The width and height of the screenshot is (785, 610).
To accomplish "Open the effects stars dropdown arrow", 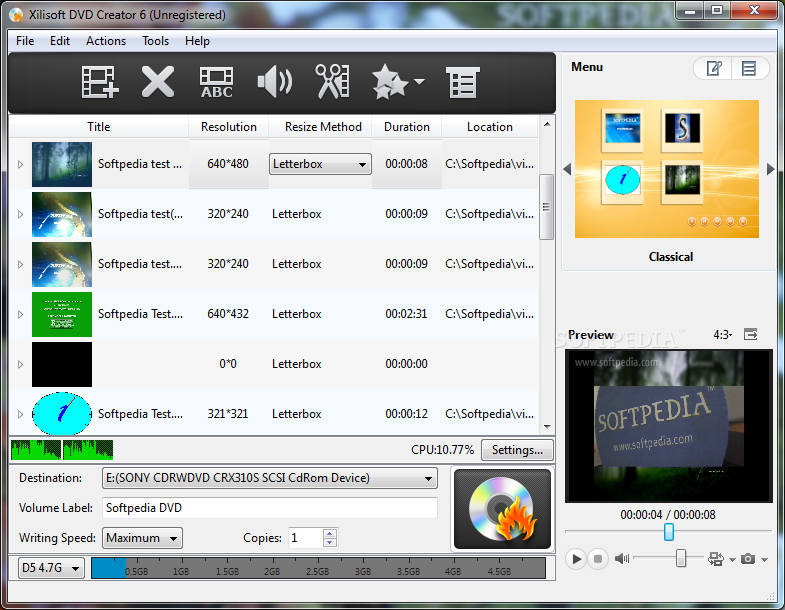I will (420, 81).
